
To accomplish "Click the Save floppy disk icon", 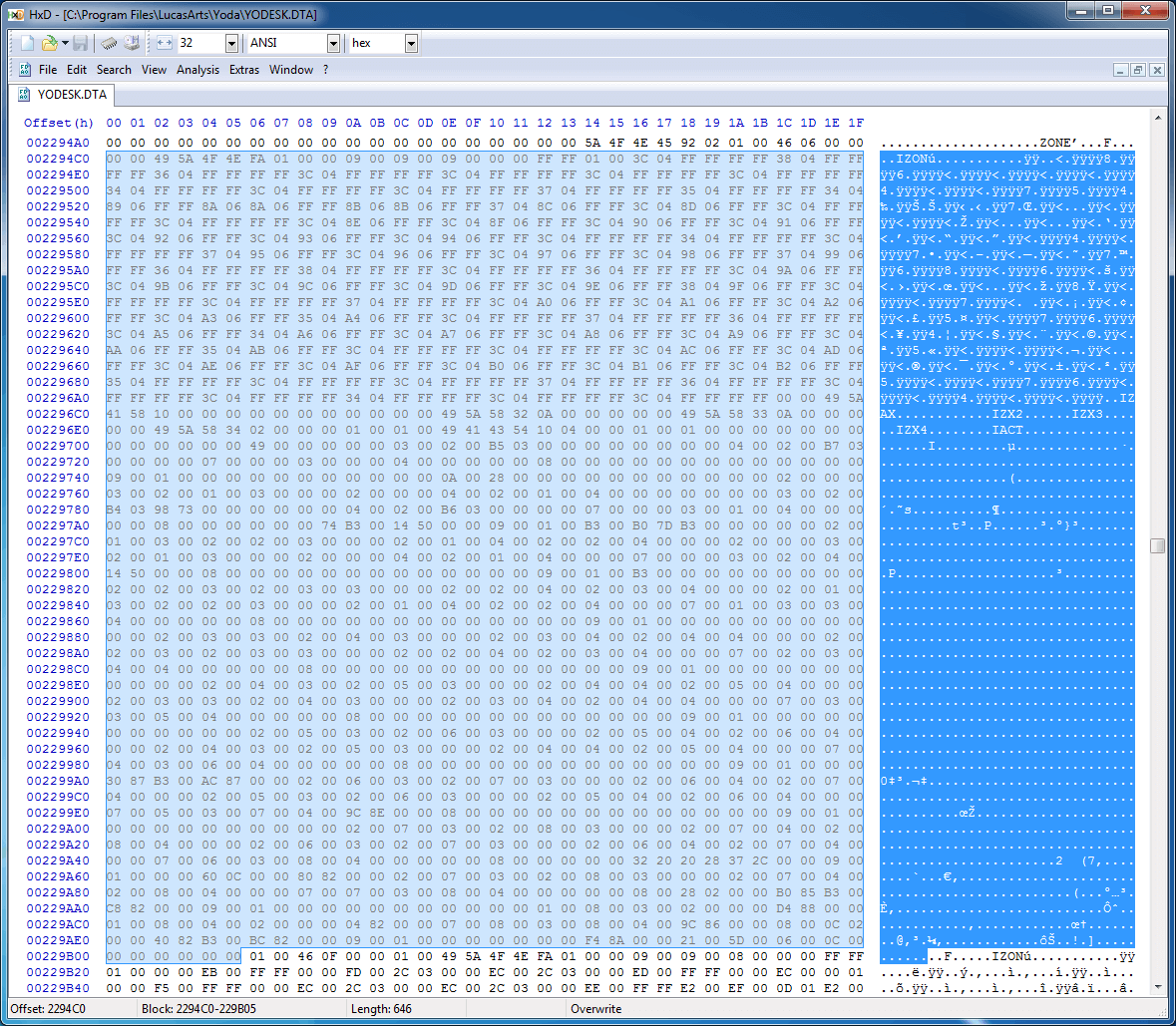I will 81,43.
